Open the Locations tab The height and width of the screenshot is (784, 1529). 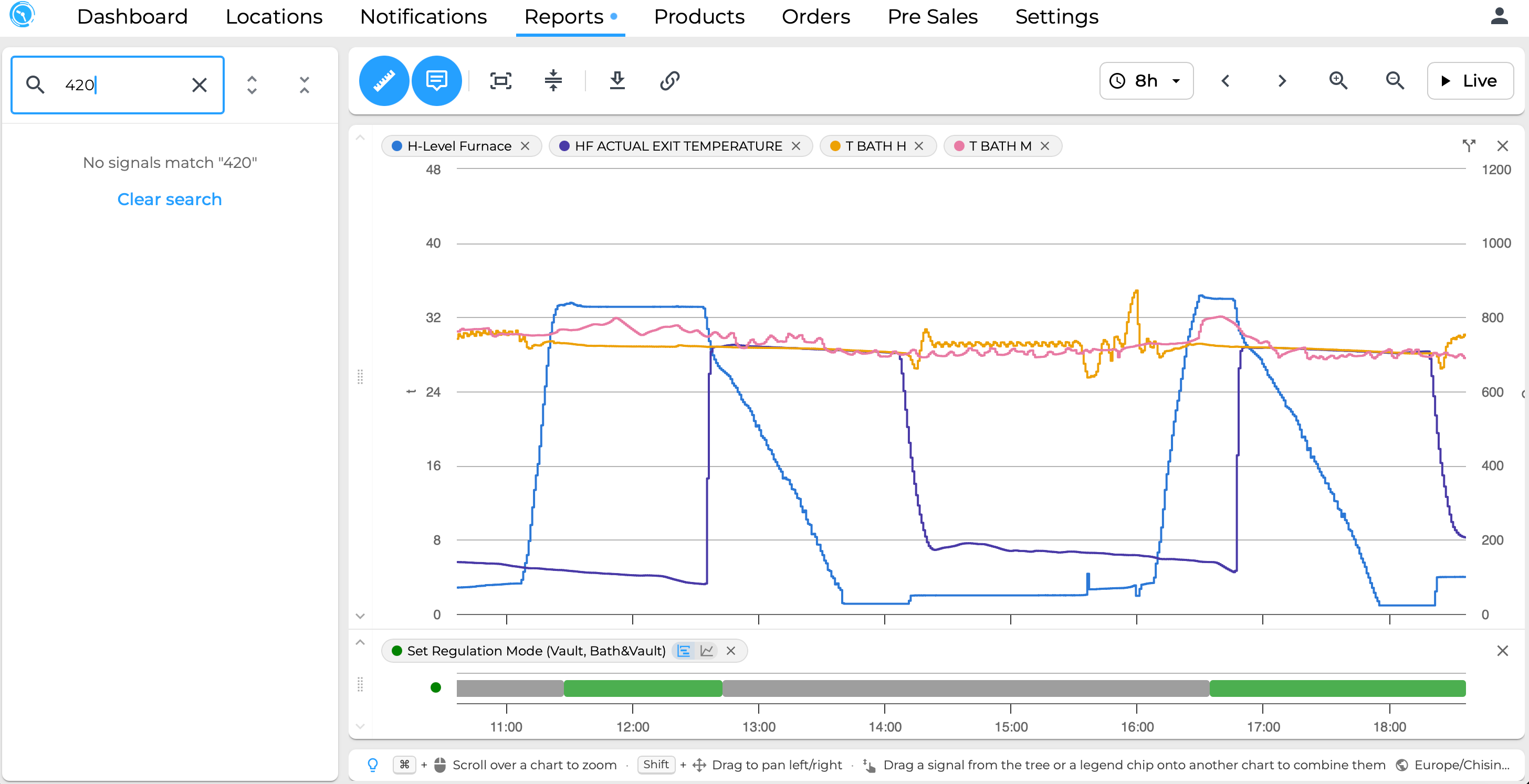click(274, 17)
